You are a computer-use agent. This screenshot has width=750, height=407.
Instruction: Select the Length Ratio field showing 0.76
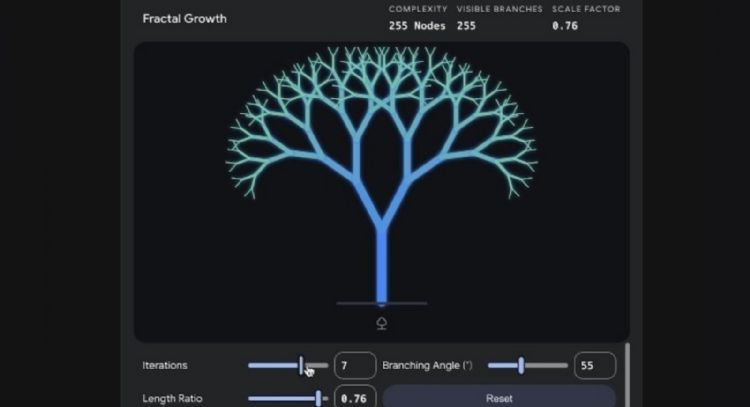[354, 398]
